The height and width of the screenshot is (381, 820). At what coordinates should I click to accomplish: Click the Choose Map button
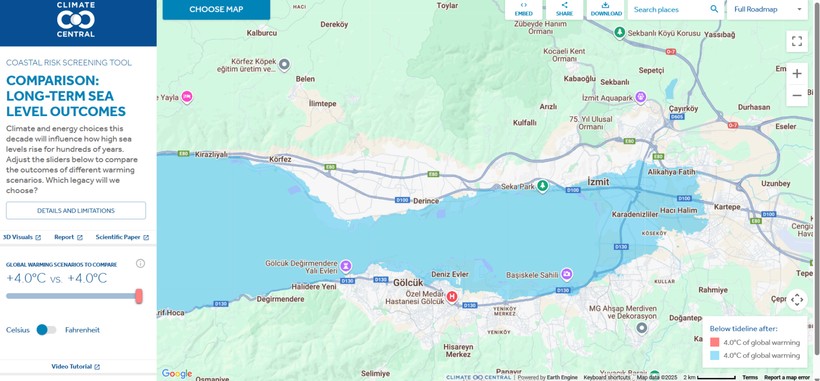pyautogui.click(x=216, y=9)
